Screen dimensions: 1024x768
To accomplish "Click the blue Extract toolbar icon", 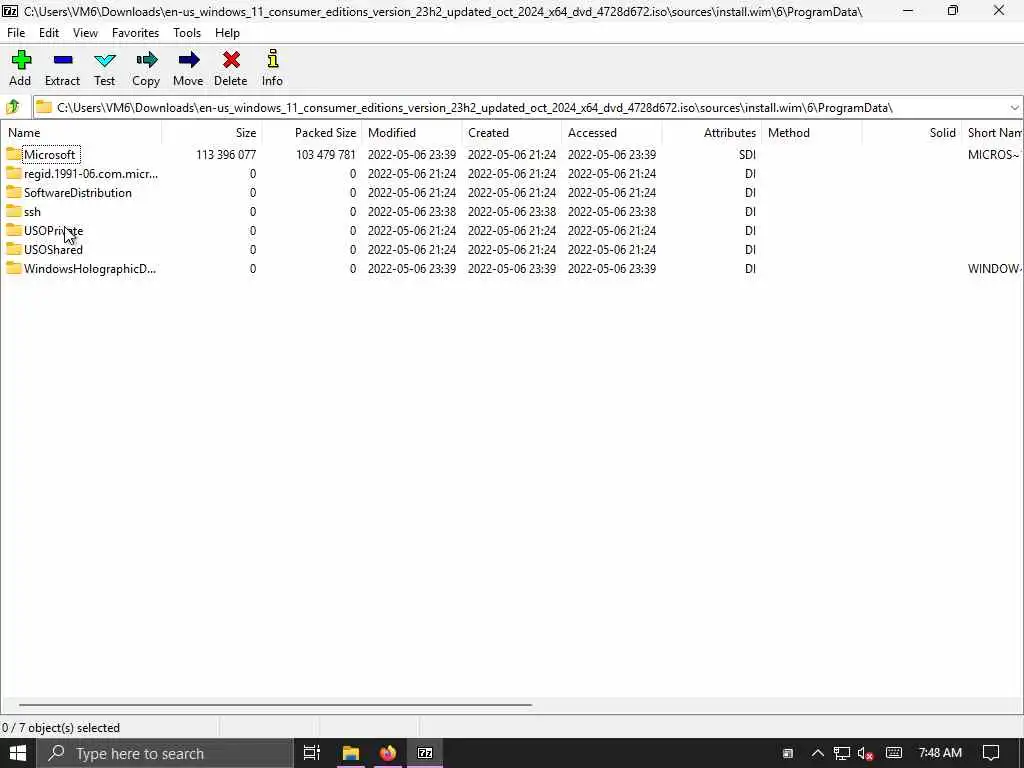I will pos(63,60).
